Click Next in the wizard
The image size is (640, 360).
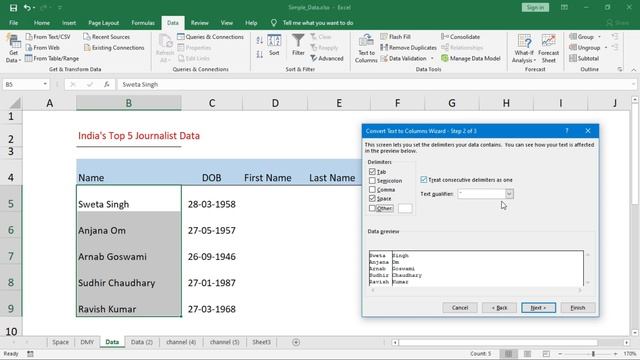pos(538,308)
